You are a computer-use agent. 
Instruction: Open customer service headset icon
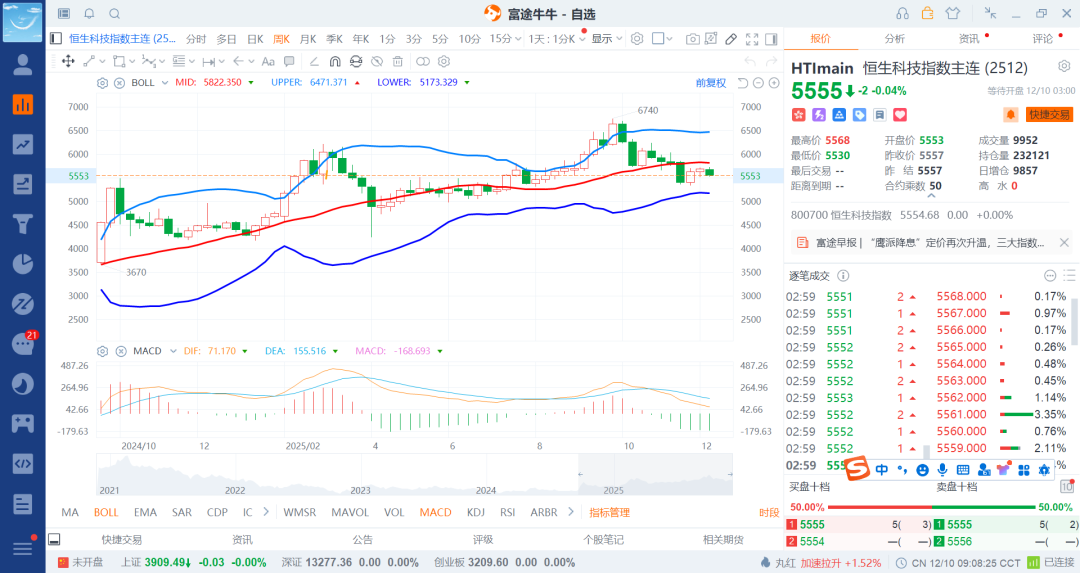(902, 13)
